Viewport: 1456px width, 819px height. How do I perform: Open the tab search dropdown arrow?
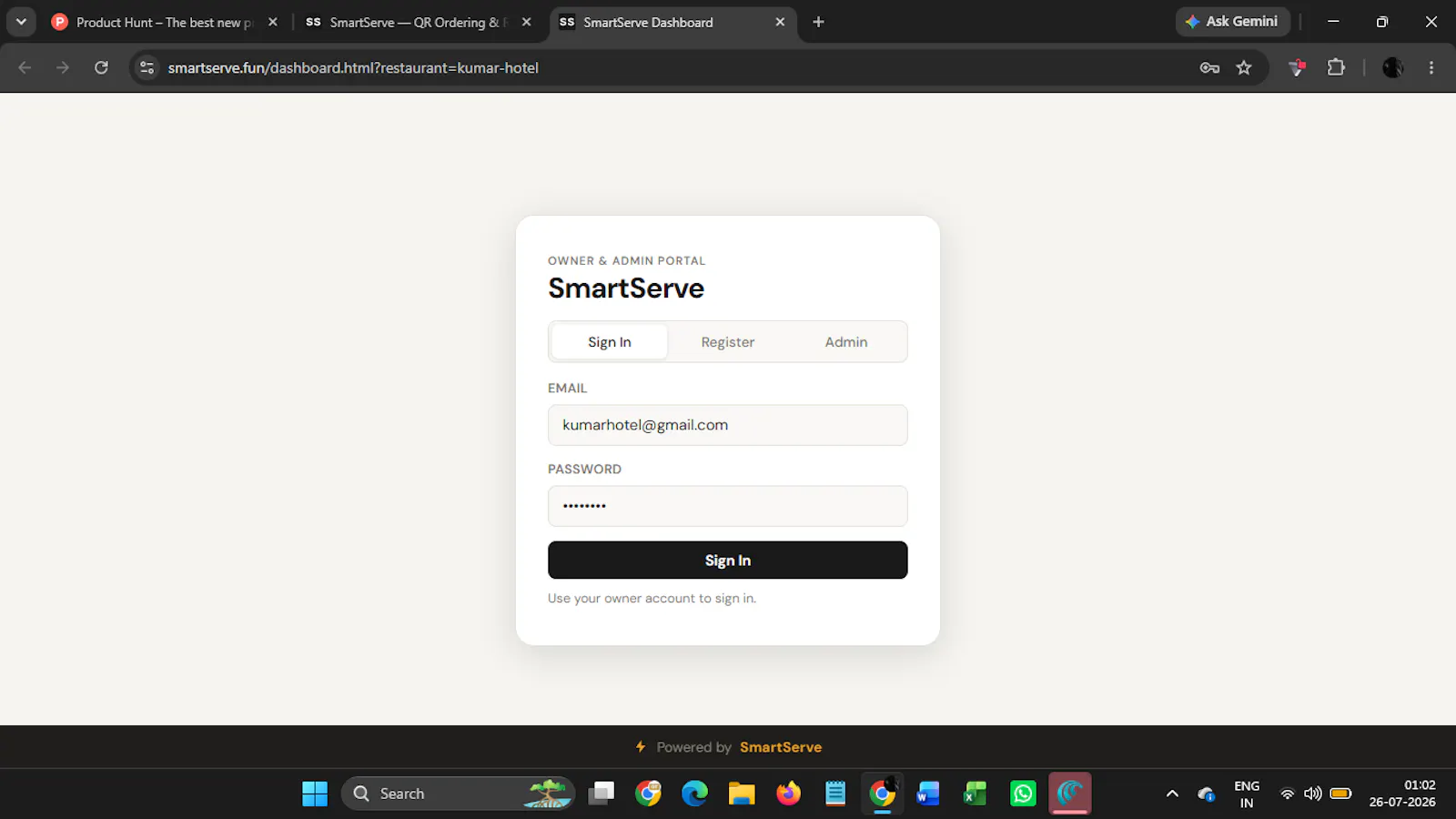21,22
